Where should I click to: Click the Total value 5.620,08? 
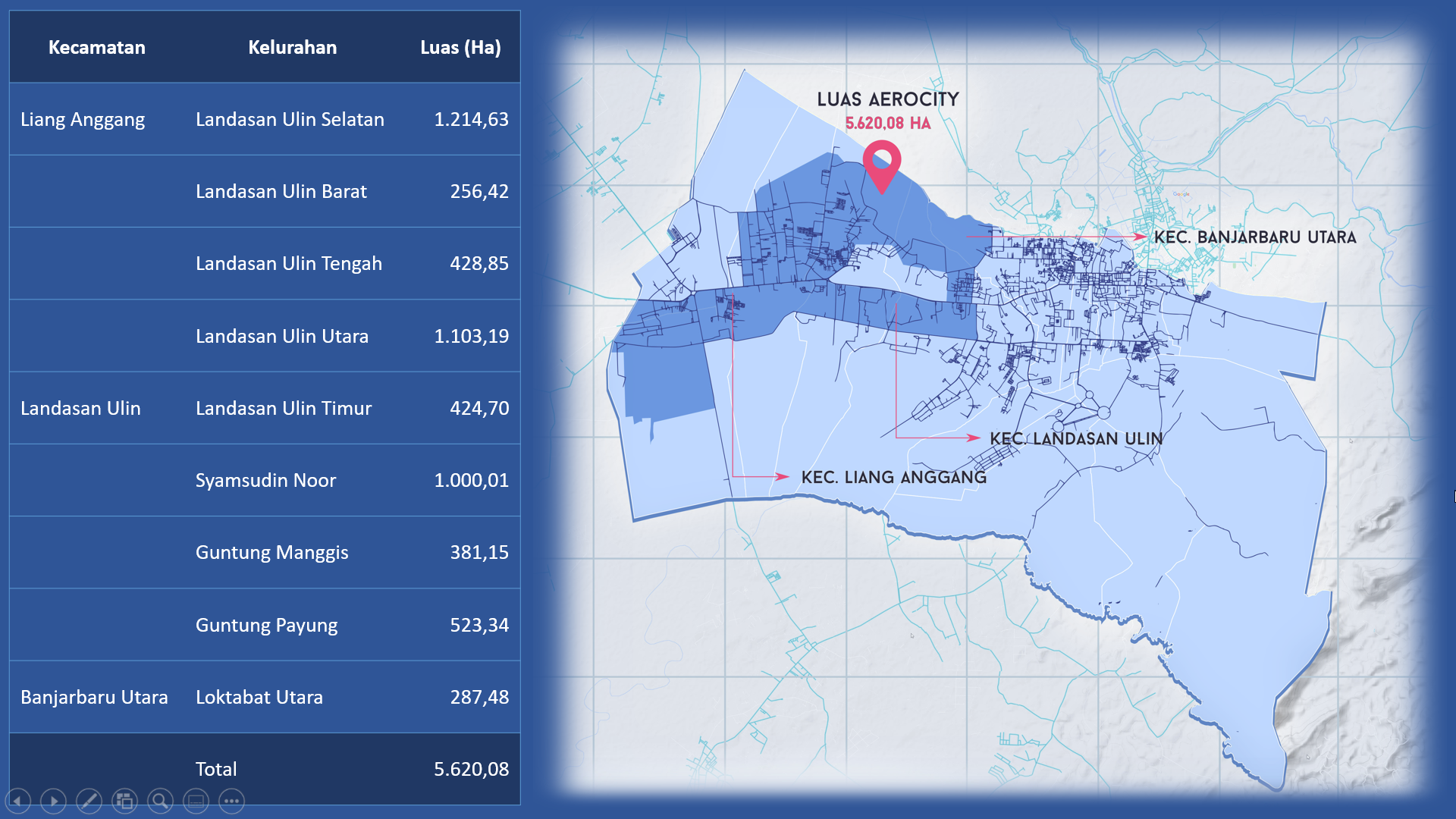(471, 769)
